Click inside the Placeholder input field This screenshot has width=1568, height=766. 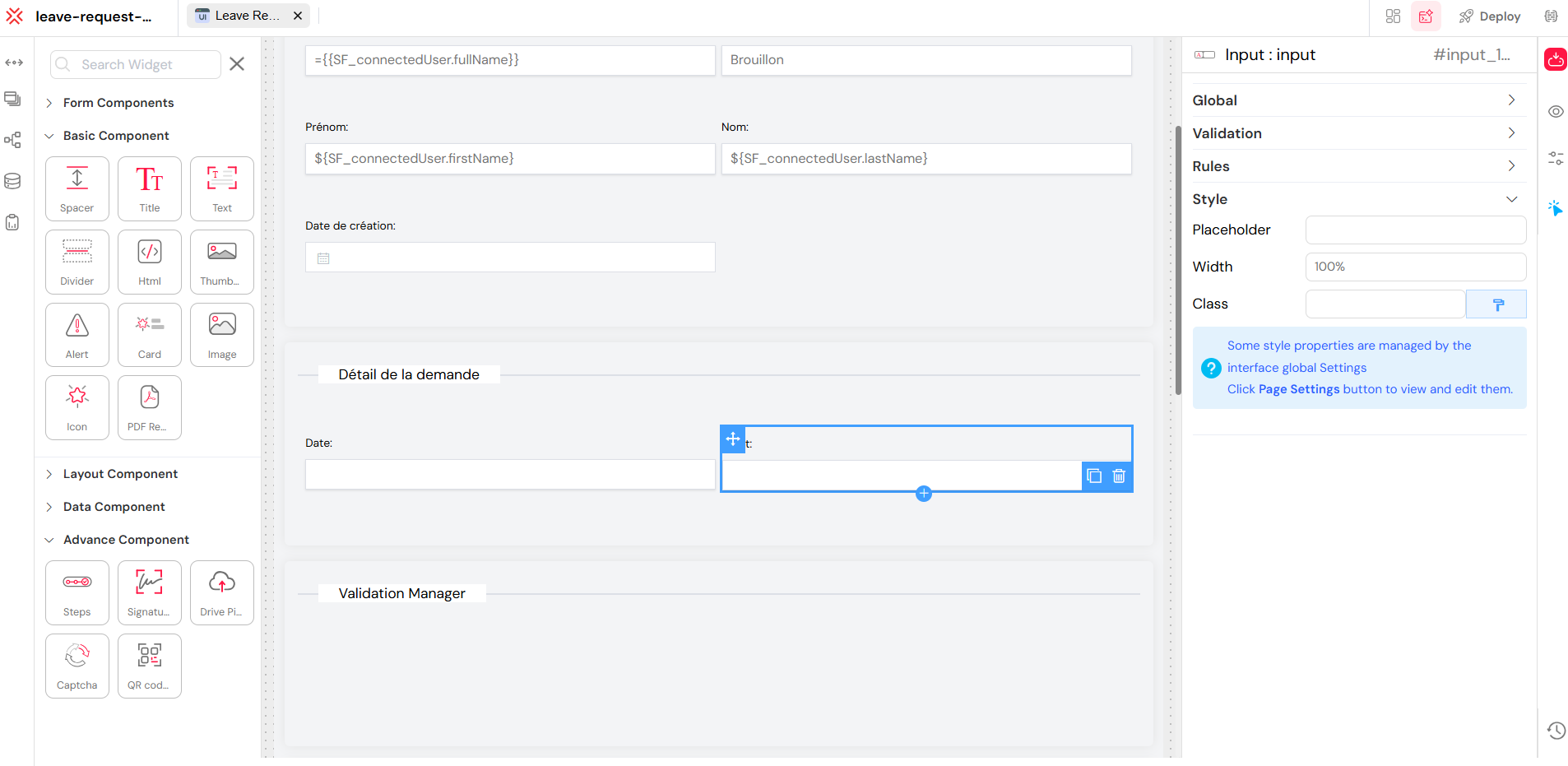[1415, 230]
